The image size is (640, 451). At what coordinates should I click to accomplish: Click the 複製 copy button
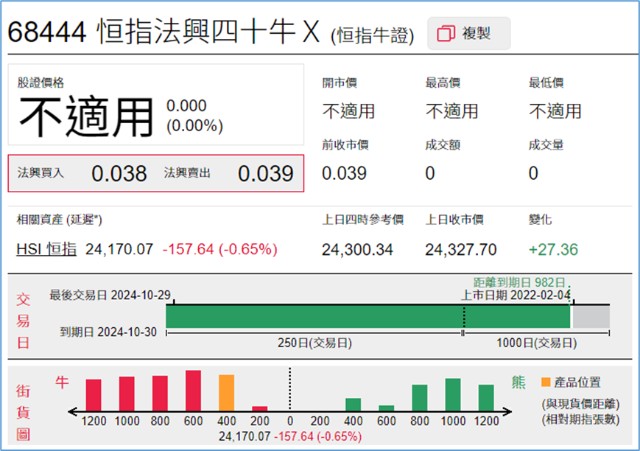[x=469, y=33]
